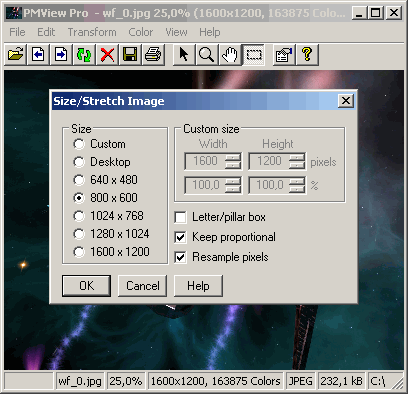Click the Height pixels spinner arrows
This screenshot has height=394, width=408.
click(297, 161)
